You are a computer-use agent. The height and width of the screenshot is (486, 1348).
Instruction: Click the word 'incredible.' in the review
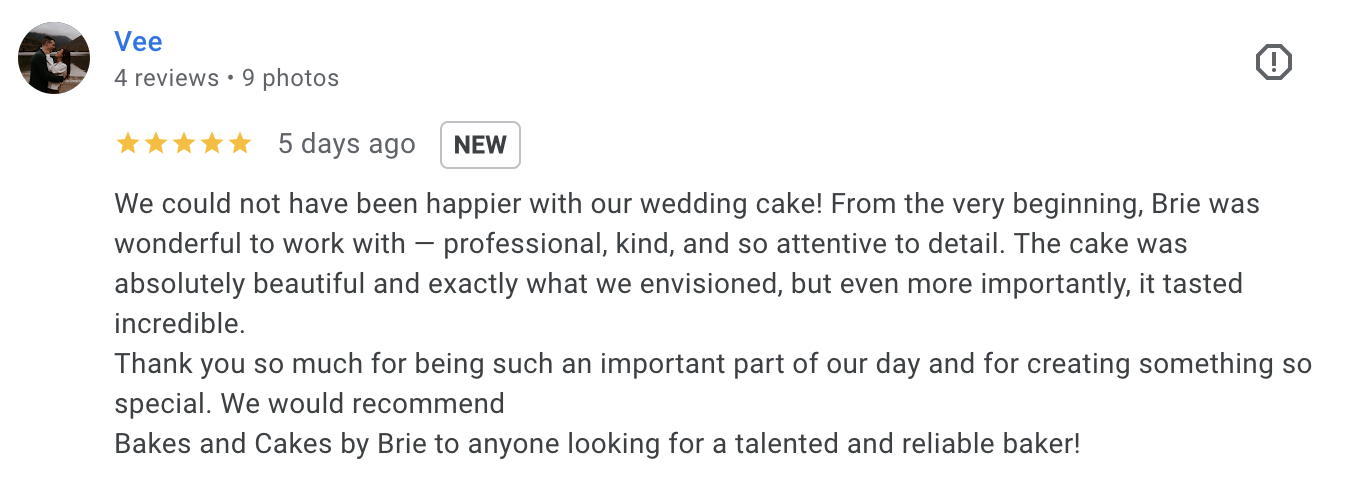point(179,324)
